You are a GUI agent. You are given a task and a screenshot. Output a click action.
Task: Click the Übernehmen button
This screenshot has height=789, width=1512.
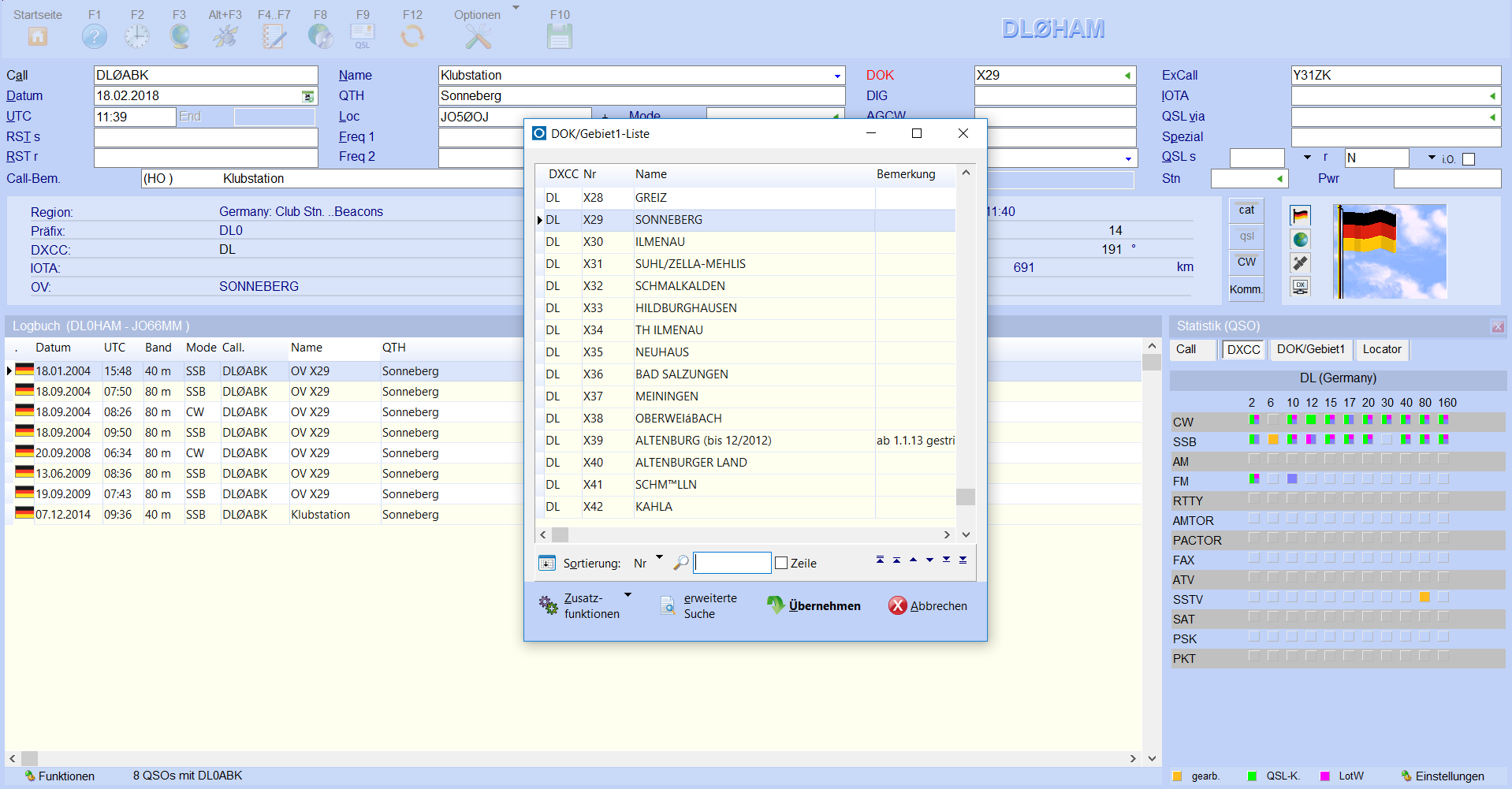tap(814, 605)
